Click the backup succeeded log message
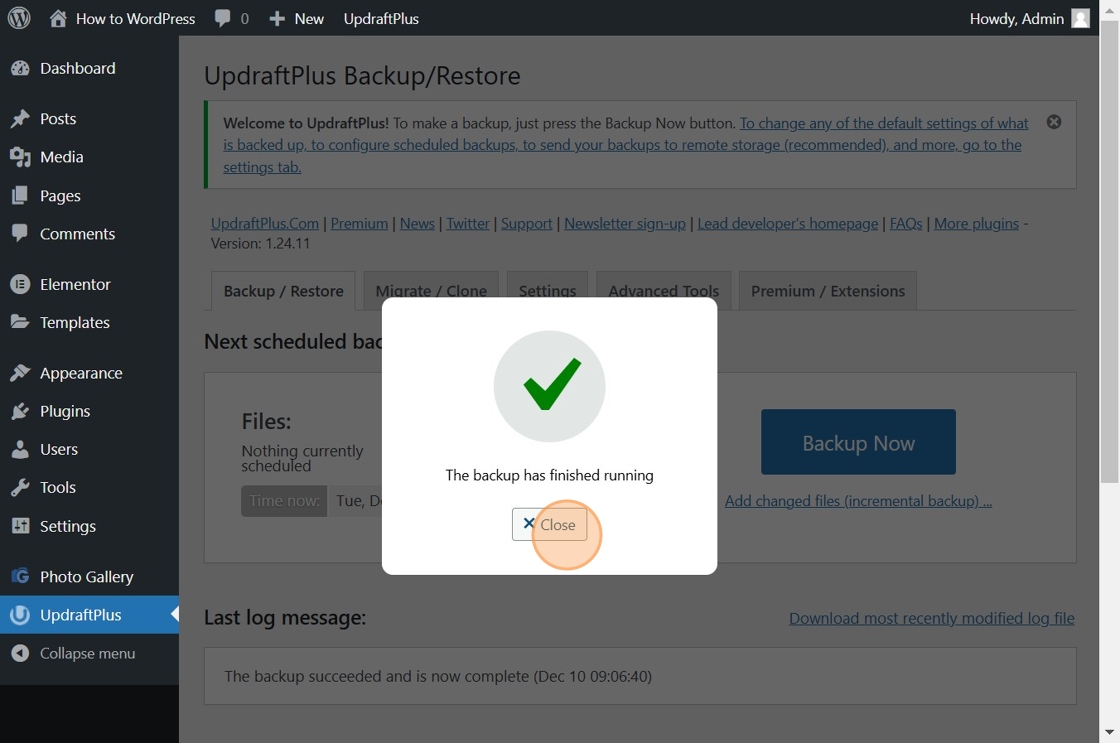Image resolution: width=1120 pixels, height=743 pixels. 438,676
